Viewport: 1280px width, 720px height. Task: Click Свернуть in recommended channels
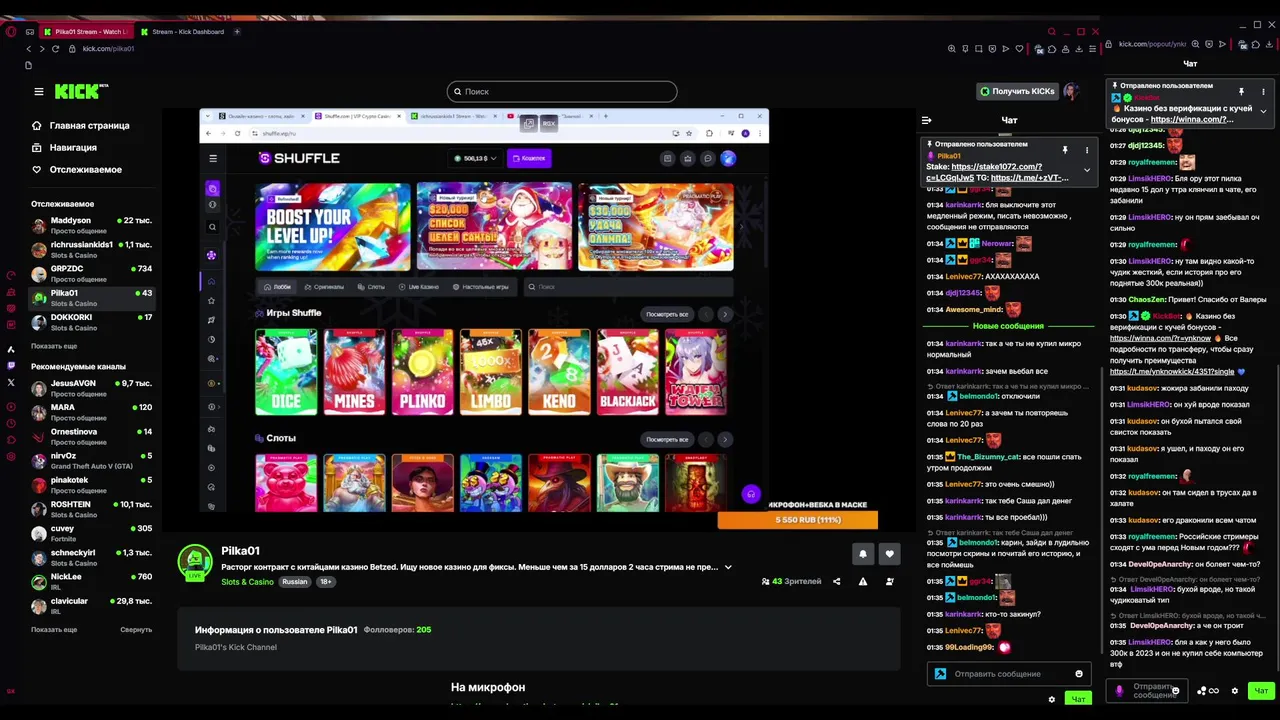pos(136,630)
